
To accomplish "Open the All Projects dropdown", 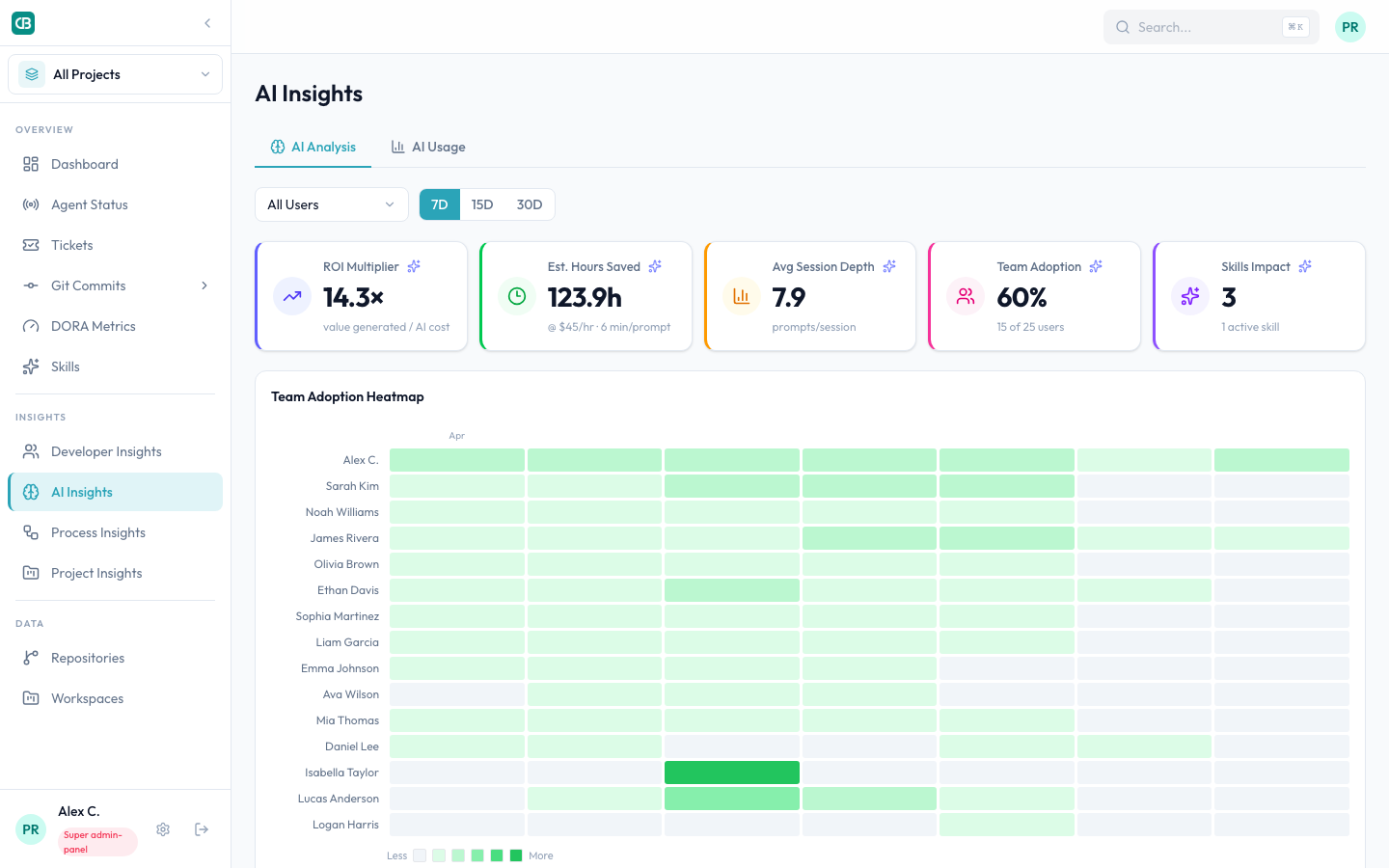I will tap(115, 74).
